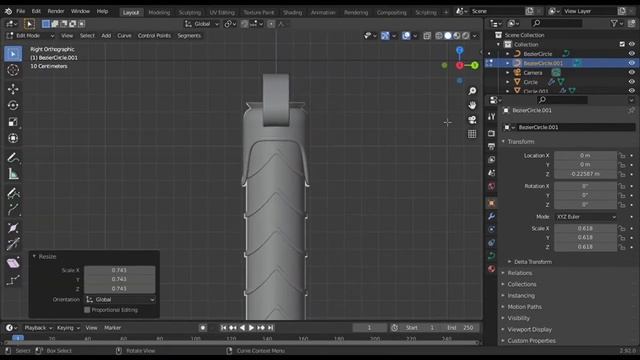The height and width of the screenshot is (360, 640).
Task: Select the Measure tool
Action: (x=13, y=174)
